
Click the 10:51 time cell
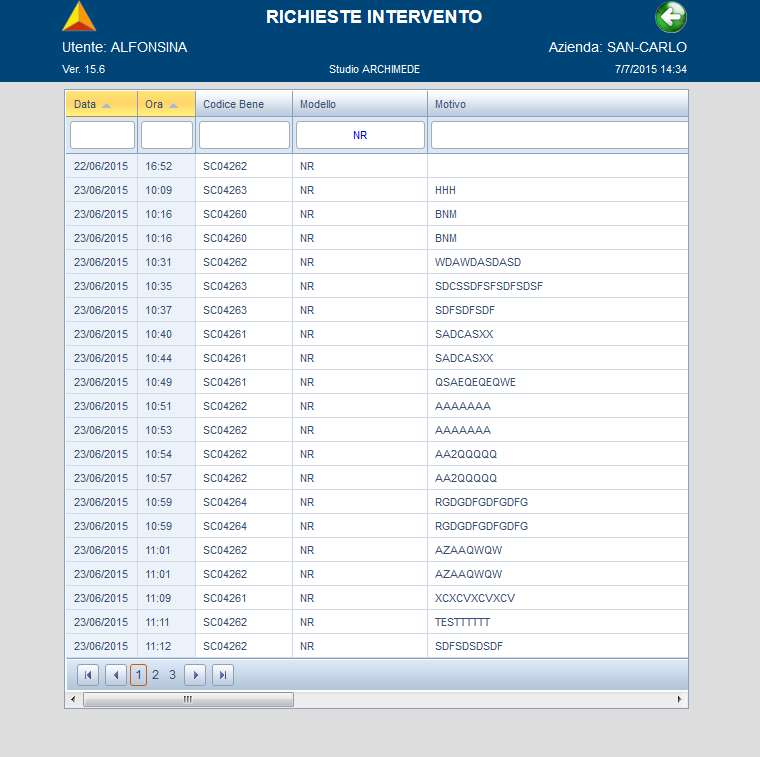[x=166, y=406]
